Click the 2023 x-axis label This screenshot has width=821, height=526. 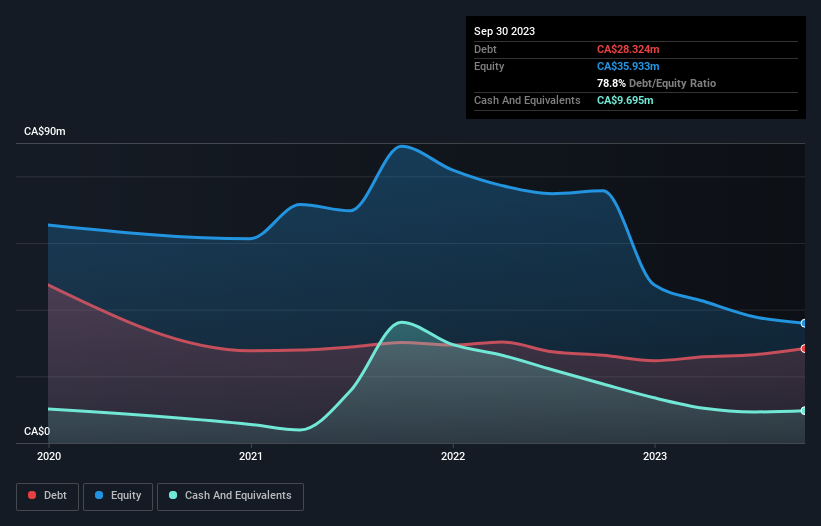(655, 456)
